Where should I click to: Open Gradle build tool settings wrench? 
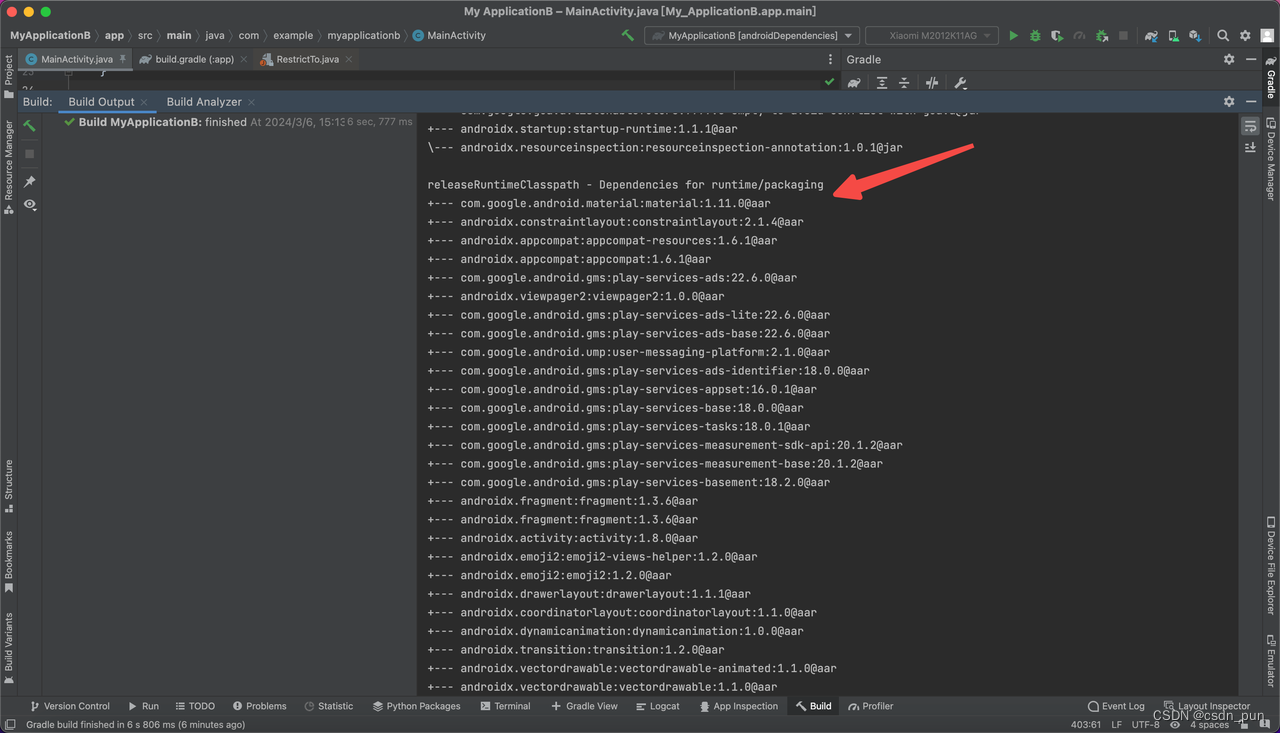point(960,83)
